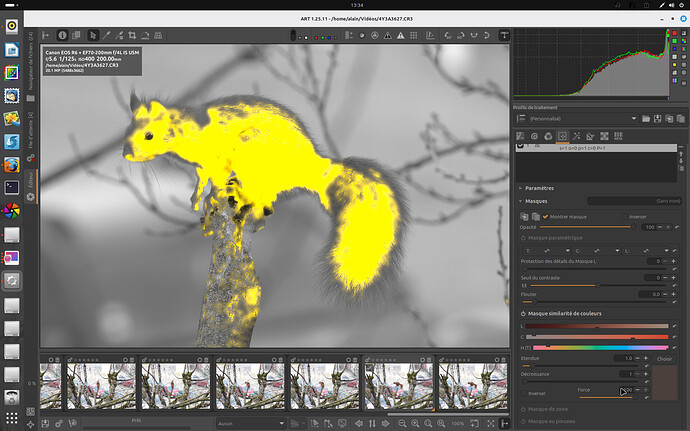690x431 pixels.
Task: Enable the Montrer masque checkbox
Action: click(547, 216)
